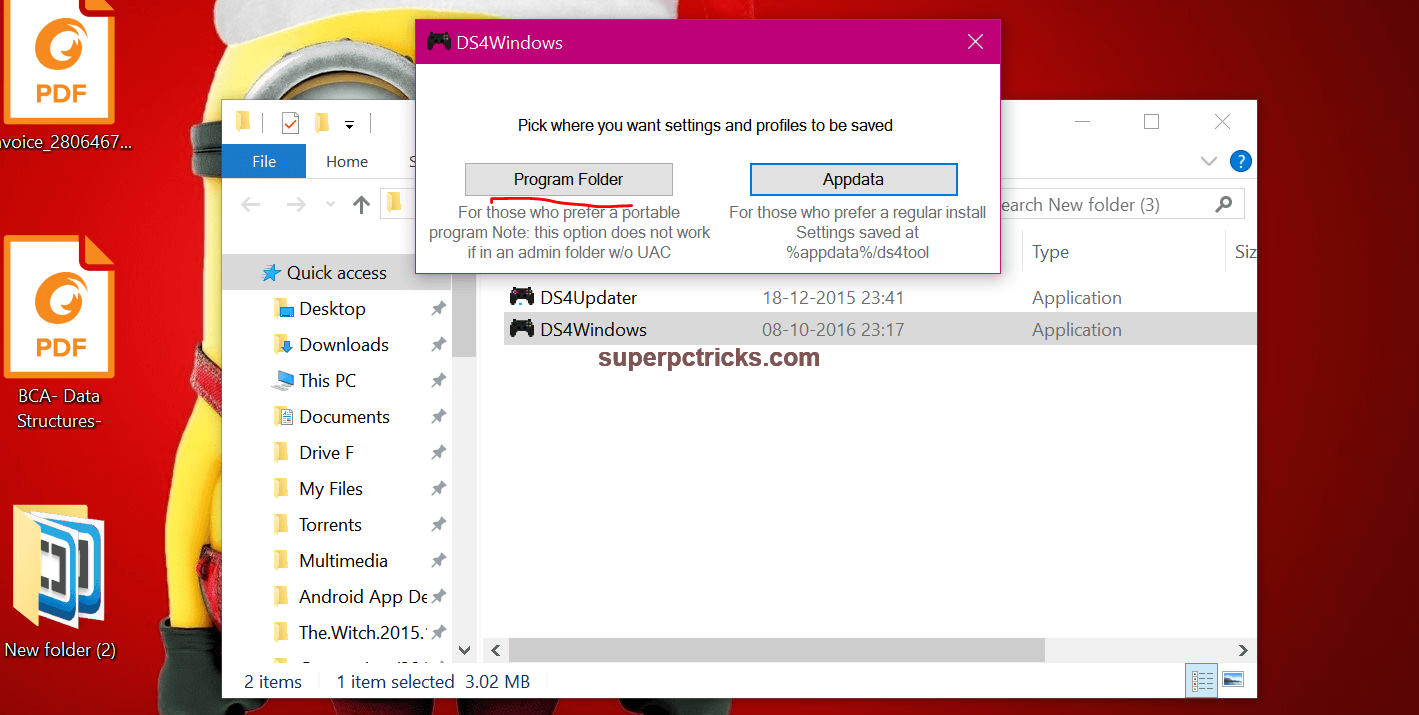Open Customize Quick Access Toolbar dropdown

(349, 125)
